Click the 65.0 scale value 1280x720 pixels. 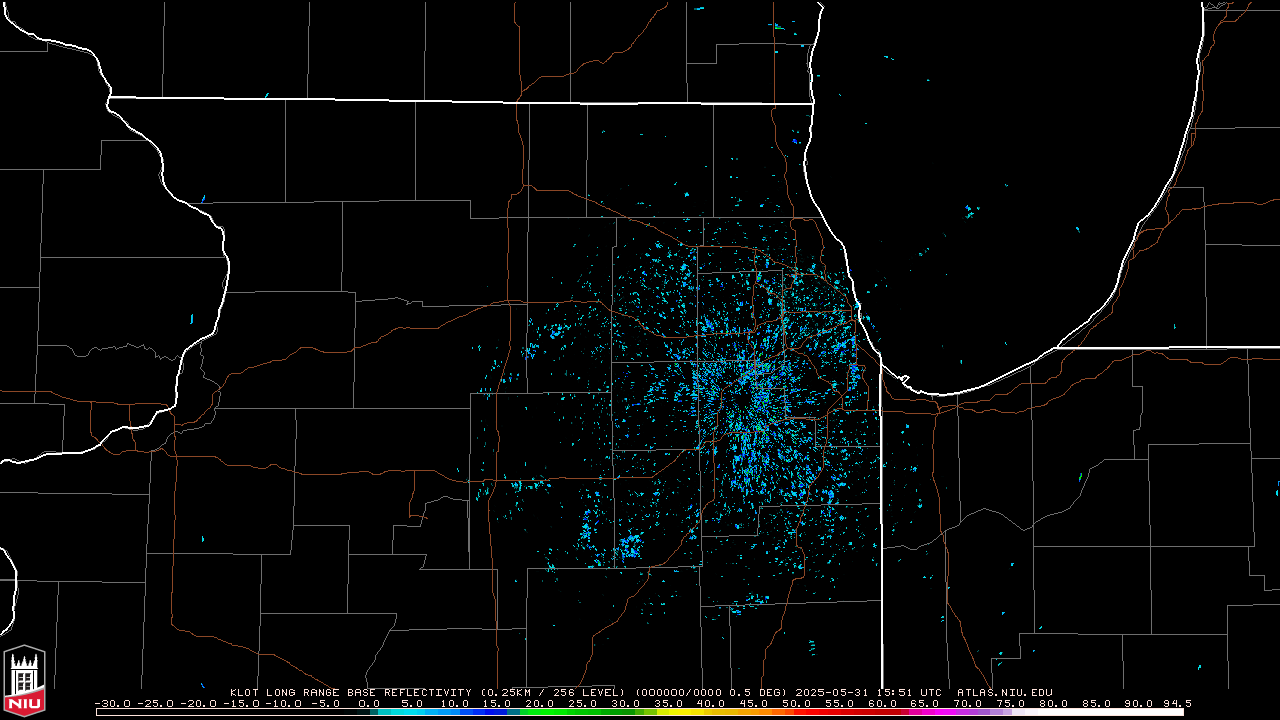pos(925,703)
